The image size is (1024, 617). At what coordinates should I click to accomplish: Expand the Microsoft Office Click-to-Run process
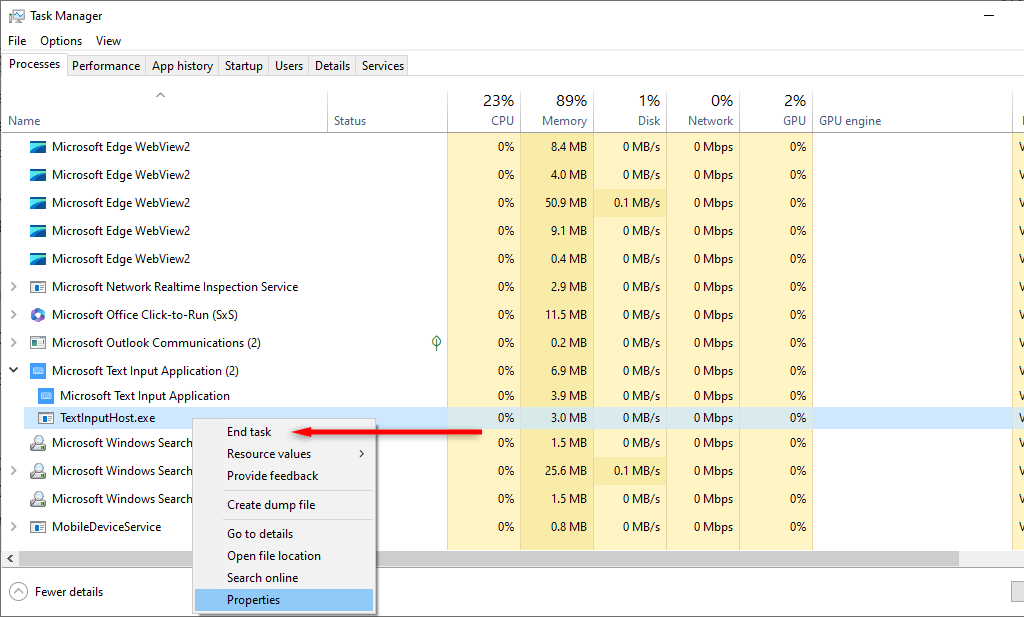(x=13, y=315)
